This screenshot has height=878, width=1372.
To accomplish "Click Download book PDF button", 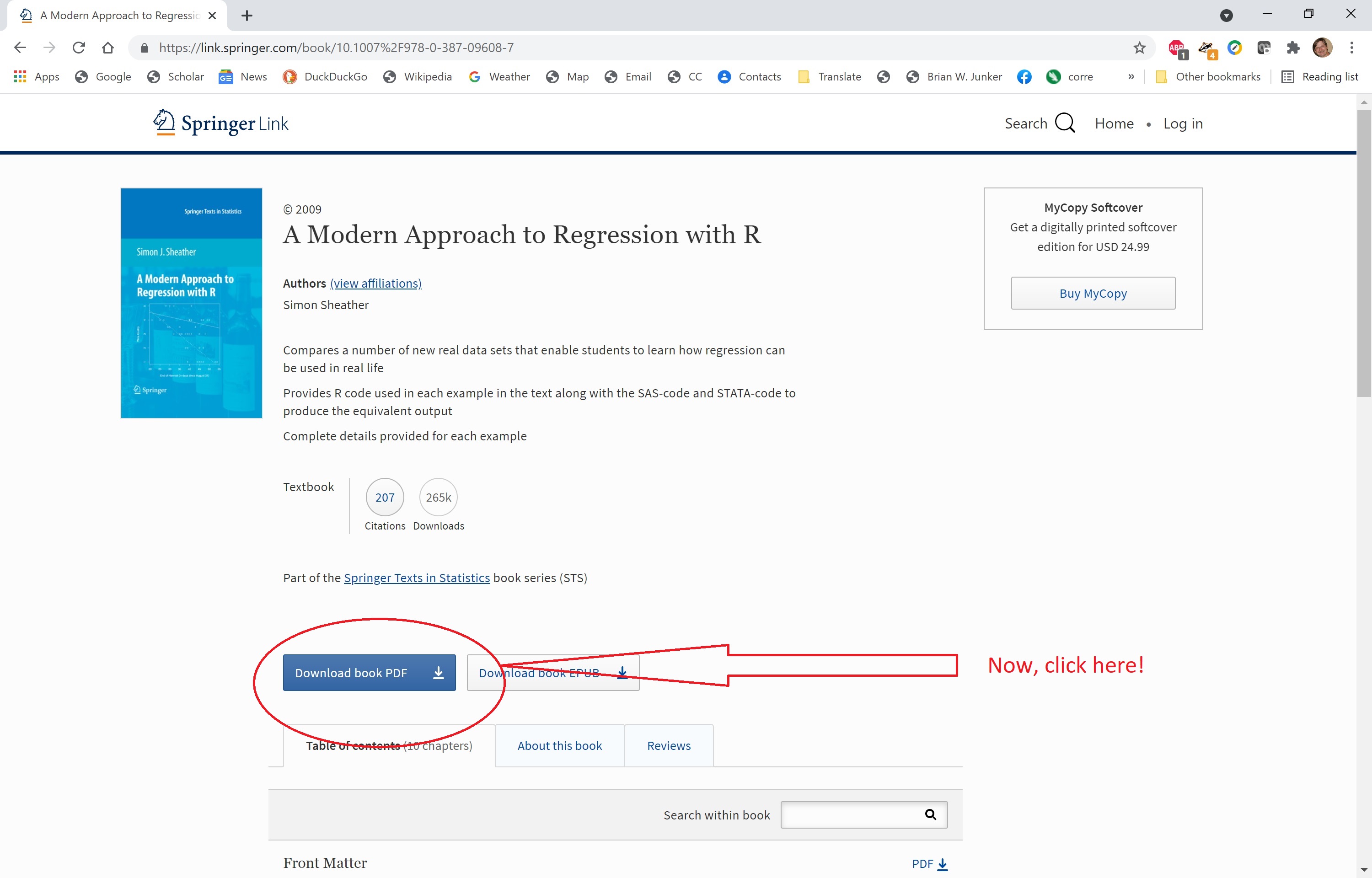I will point(370,673).
